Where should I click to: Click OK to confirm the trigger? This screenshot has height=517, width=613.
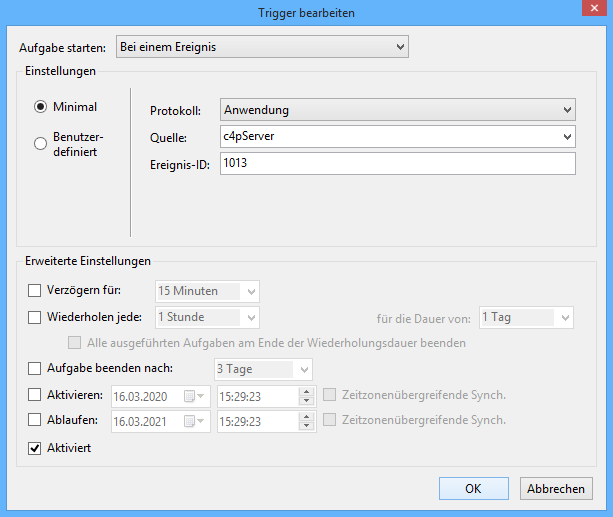tap(474, 489)
